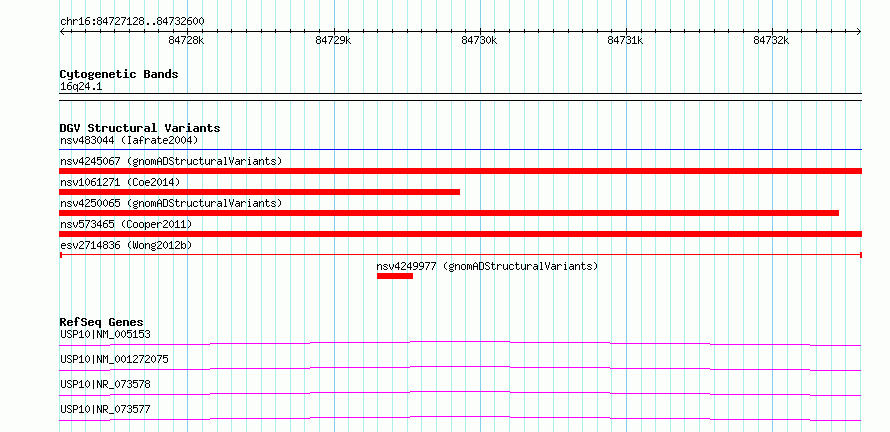Select the Cytogenetic Bands track title
The width and height of the screenshot is (890, 432).
(119, 74)
